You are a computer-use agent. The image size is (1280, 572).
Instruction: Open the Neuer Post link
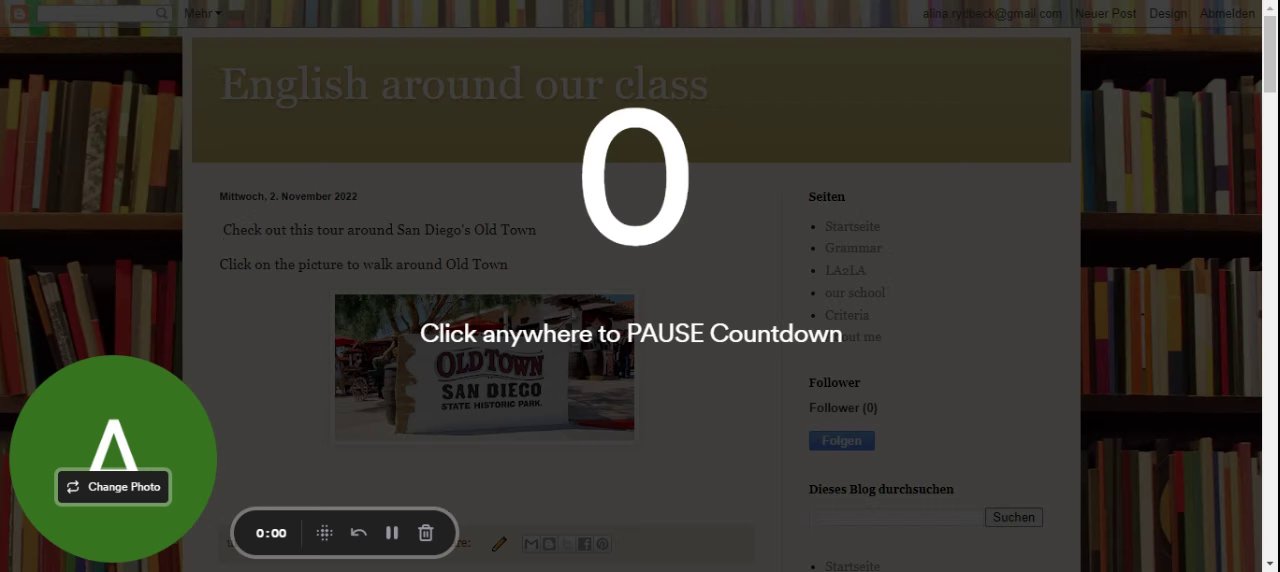coord(1105,13)
